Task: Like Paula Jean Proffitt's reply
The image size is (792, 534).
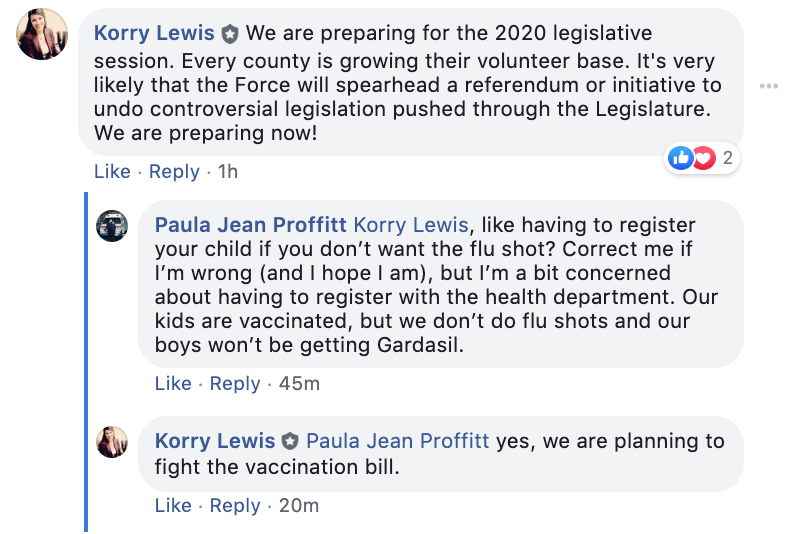Action: coord(173,384)
